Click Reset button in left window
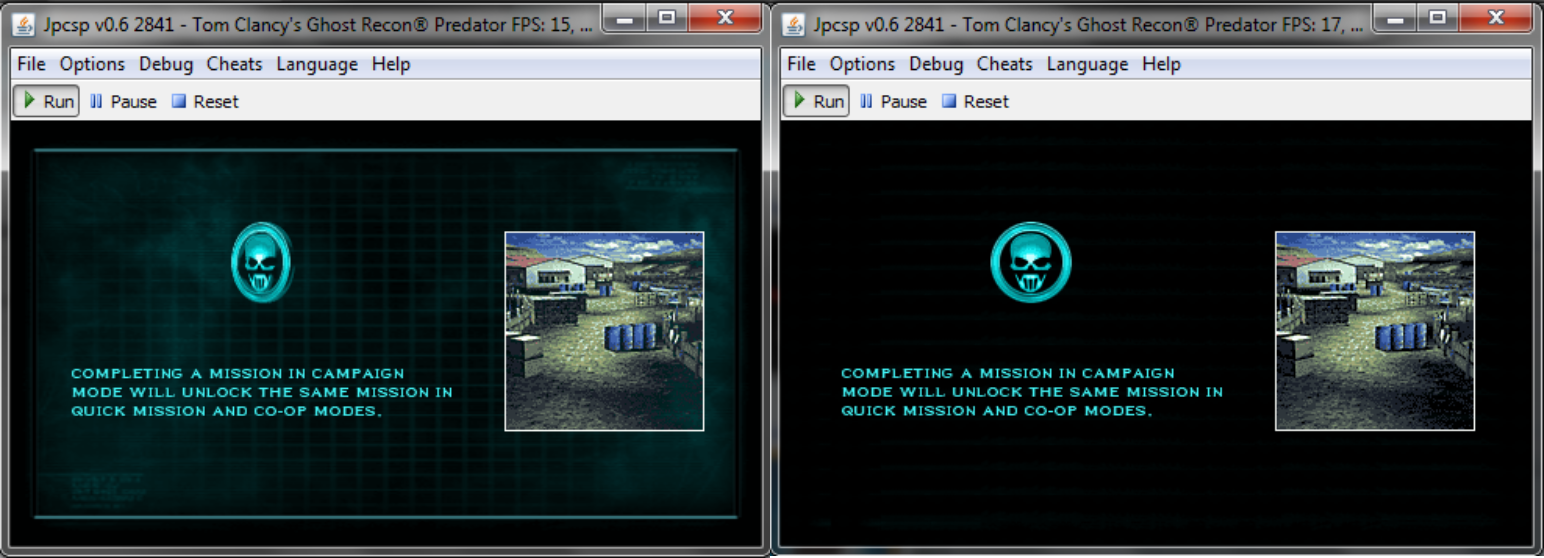Screen dimensions: 1544x558 coord(205,101)
